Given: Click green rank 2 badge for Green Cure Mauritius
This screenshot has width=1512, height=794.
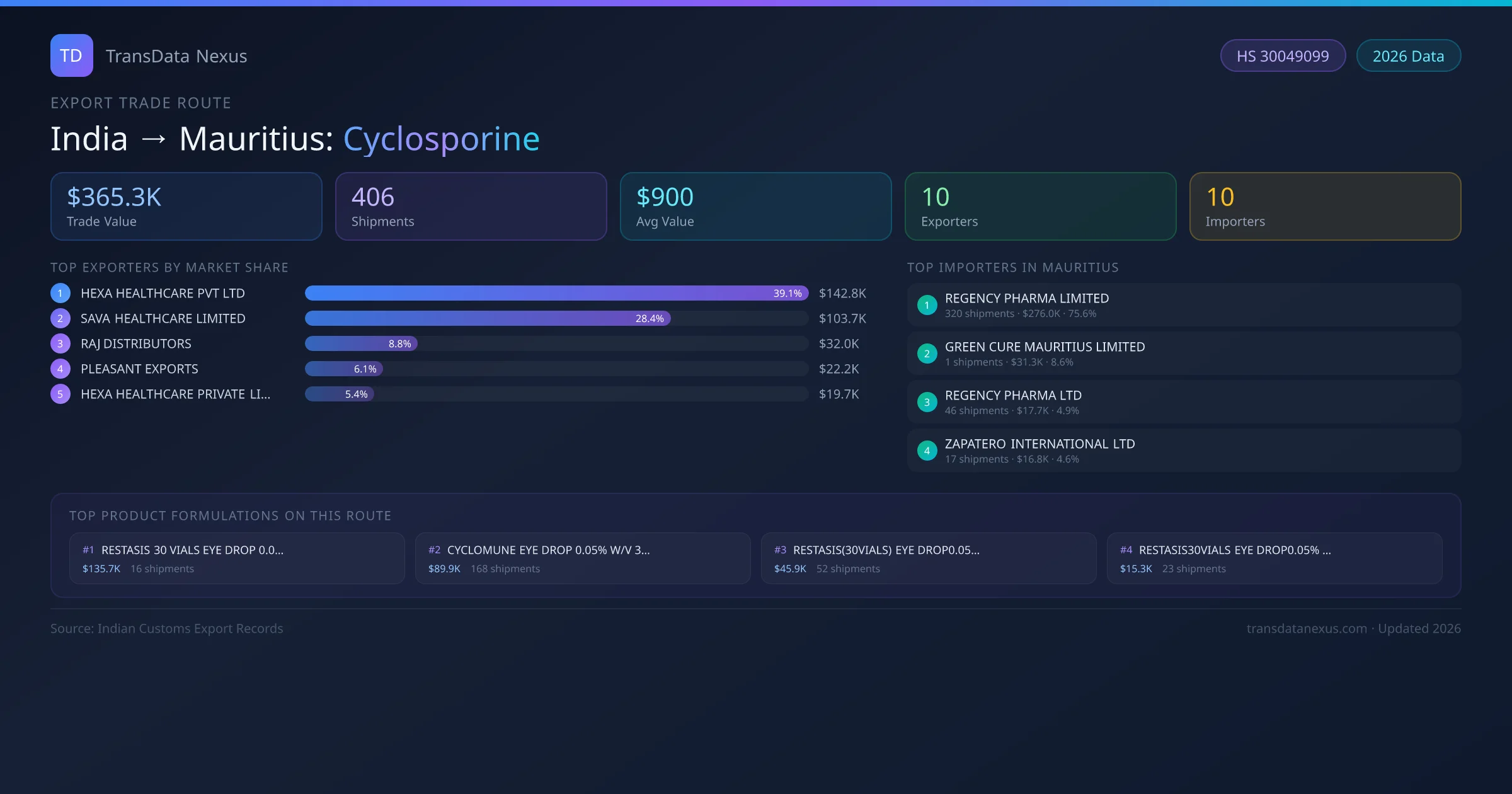Looking at the screenshot, I should click(x=927, y=354).
